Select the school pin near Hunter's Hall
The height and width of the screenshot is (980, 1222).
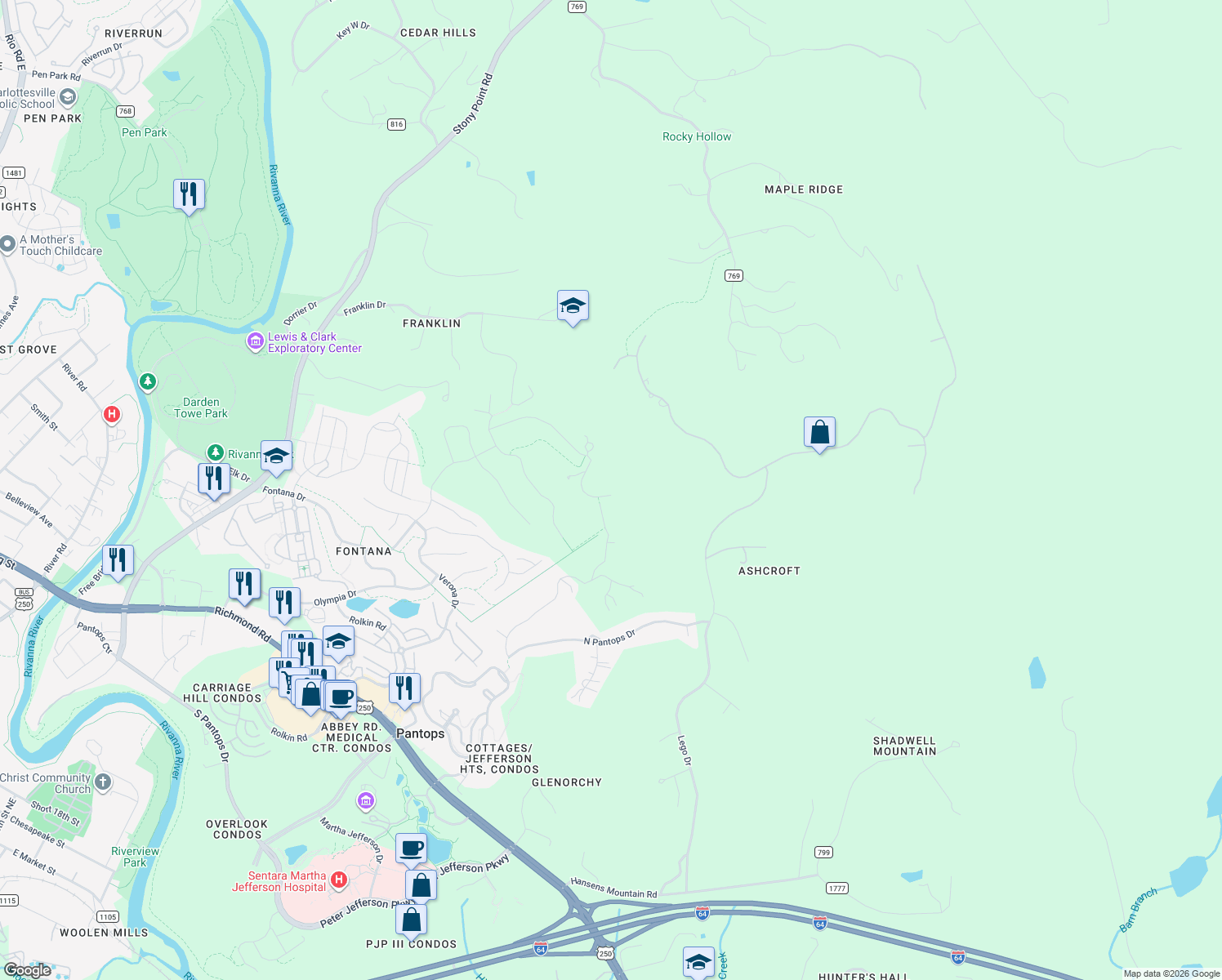(698, 961)
